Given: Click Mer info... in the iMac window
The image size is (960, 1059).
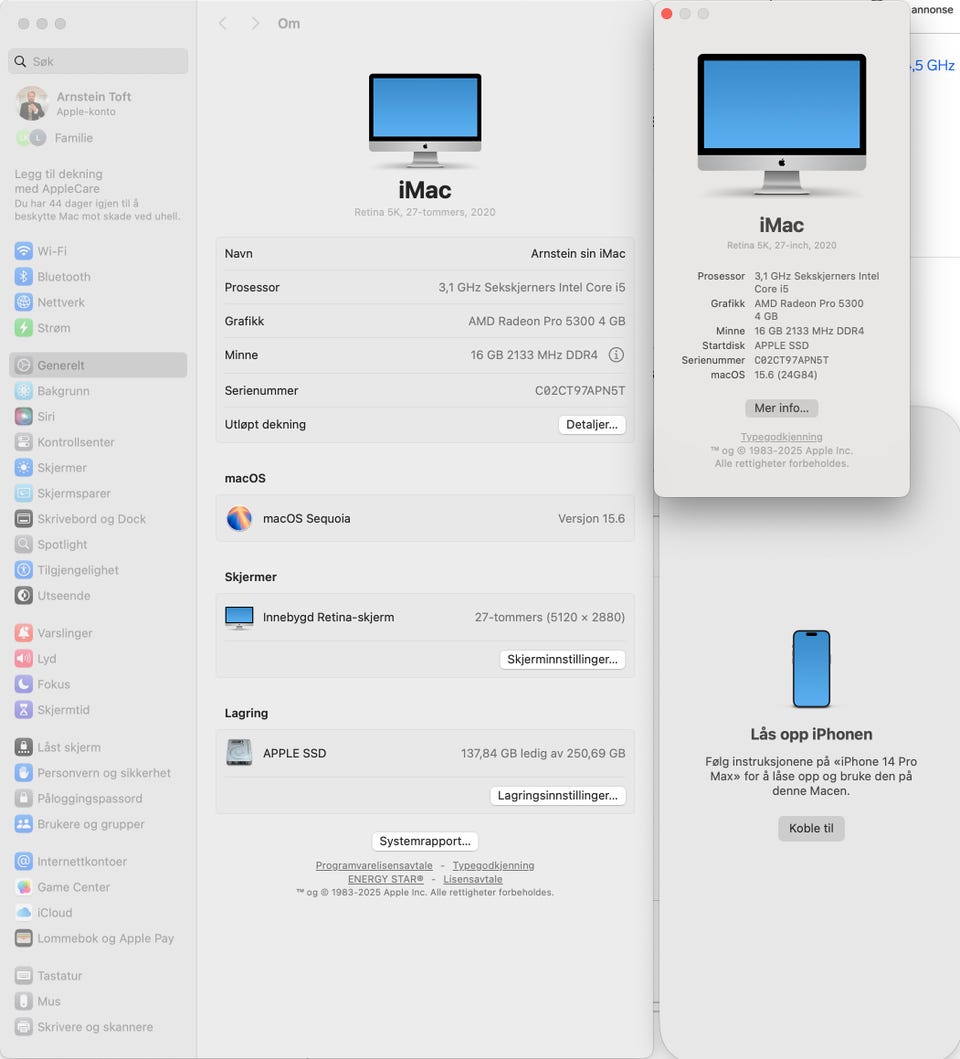Looking at the screenshot, I should point(782,408).
